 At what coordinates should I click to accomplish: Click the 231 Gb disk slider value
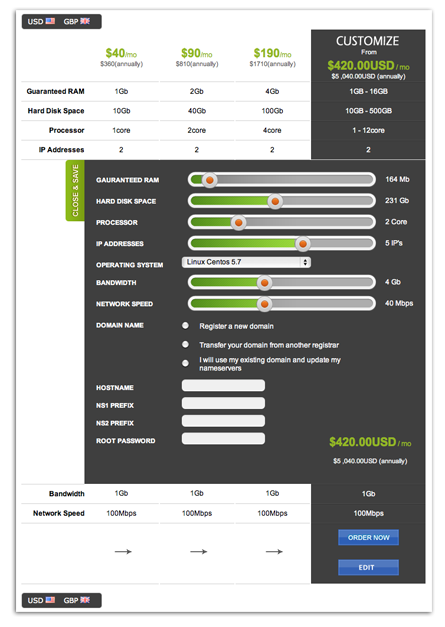pyautogui.click(x=397, y=200)
